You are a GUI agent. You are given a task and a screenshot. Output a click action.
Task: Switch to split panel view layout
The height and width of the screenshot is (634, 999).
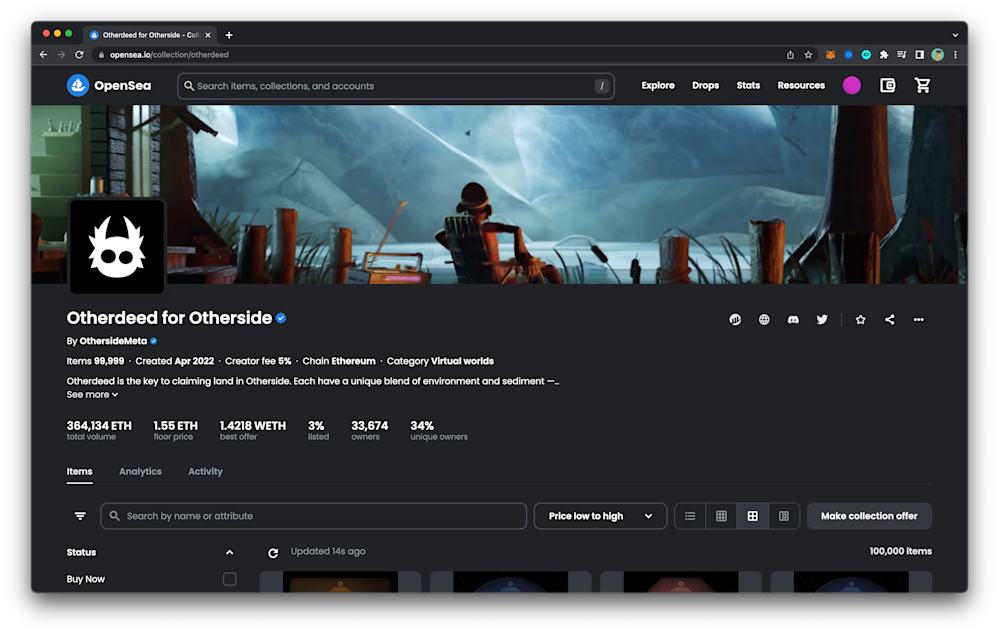point(784,516)
